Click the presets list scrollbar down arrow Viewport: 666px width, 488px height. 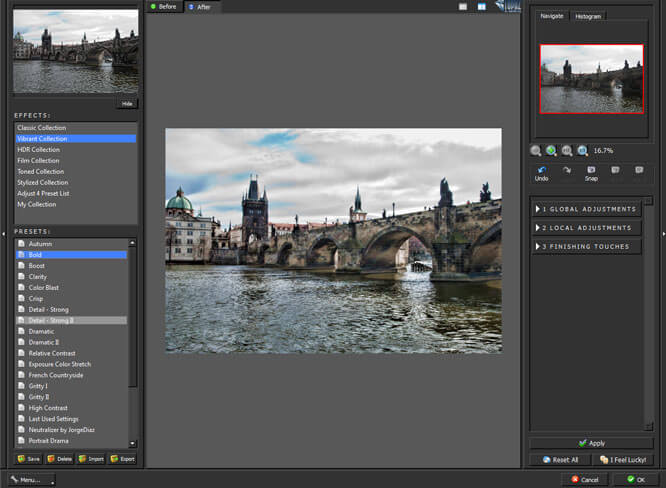tap(133, 444)
